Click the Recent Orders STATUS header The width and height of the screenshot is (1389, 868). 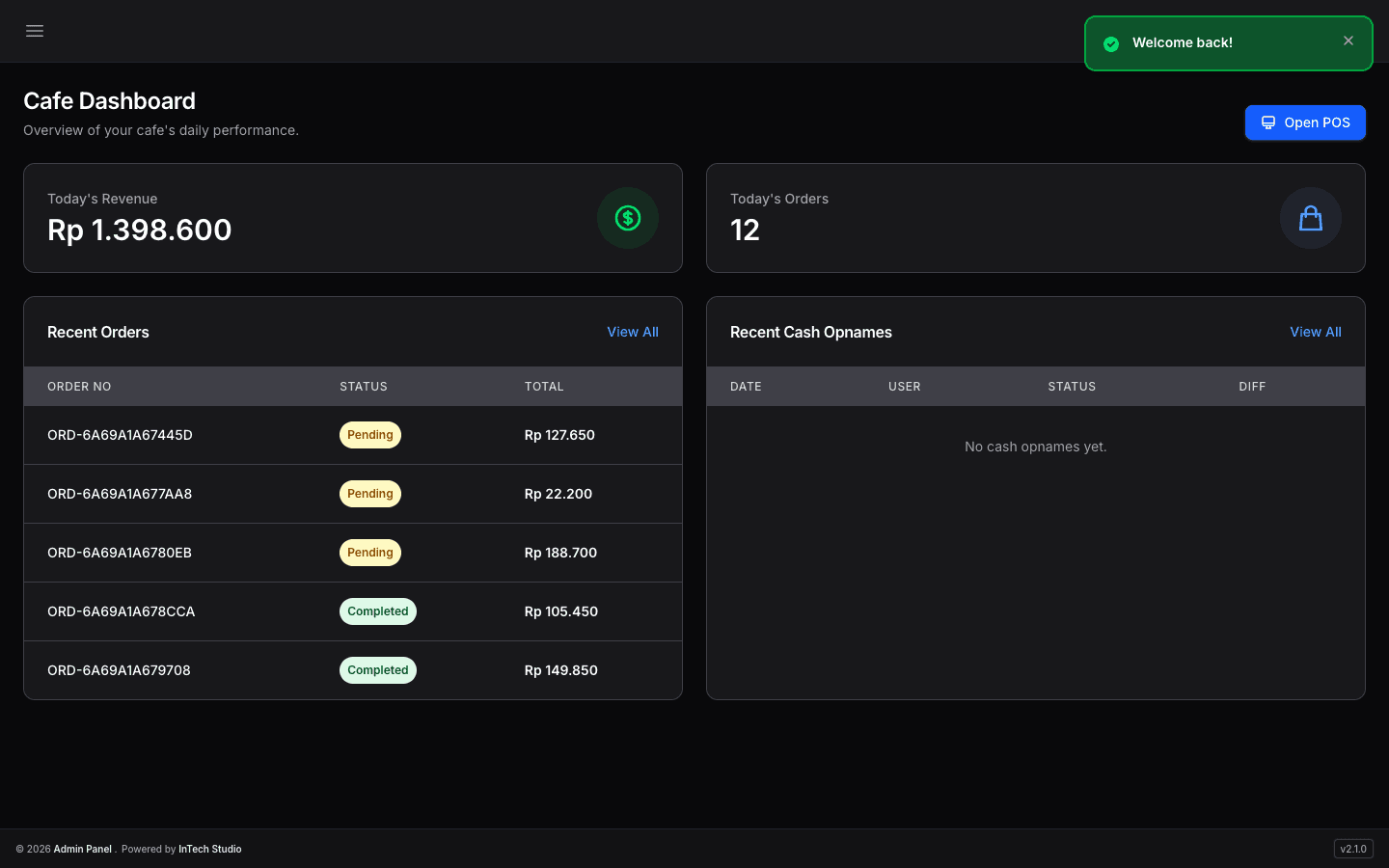tap(364, 387)
